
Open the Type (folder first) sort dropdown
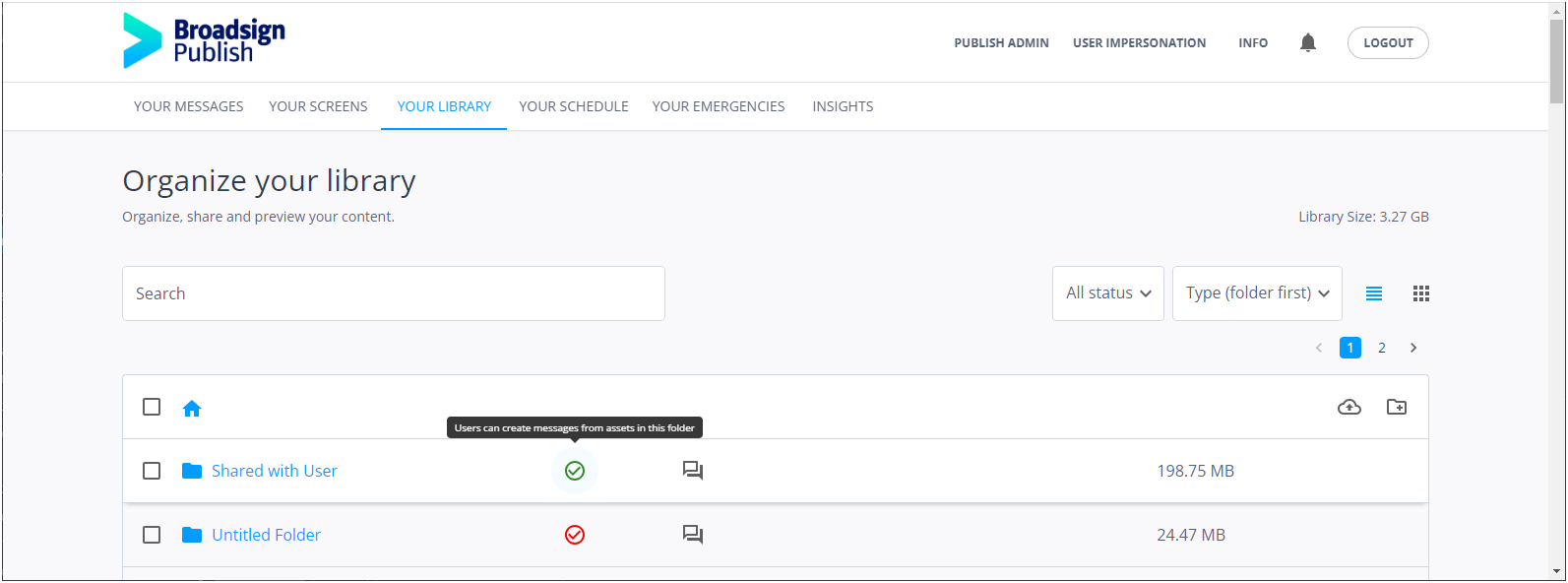coord(1257,293)
